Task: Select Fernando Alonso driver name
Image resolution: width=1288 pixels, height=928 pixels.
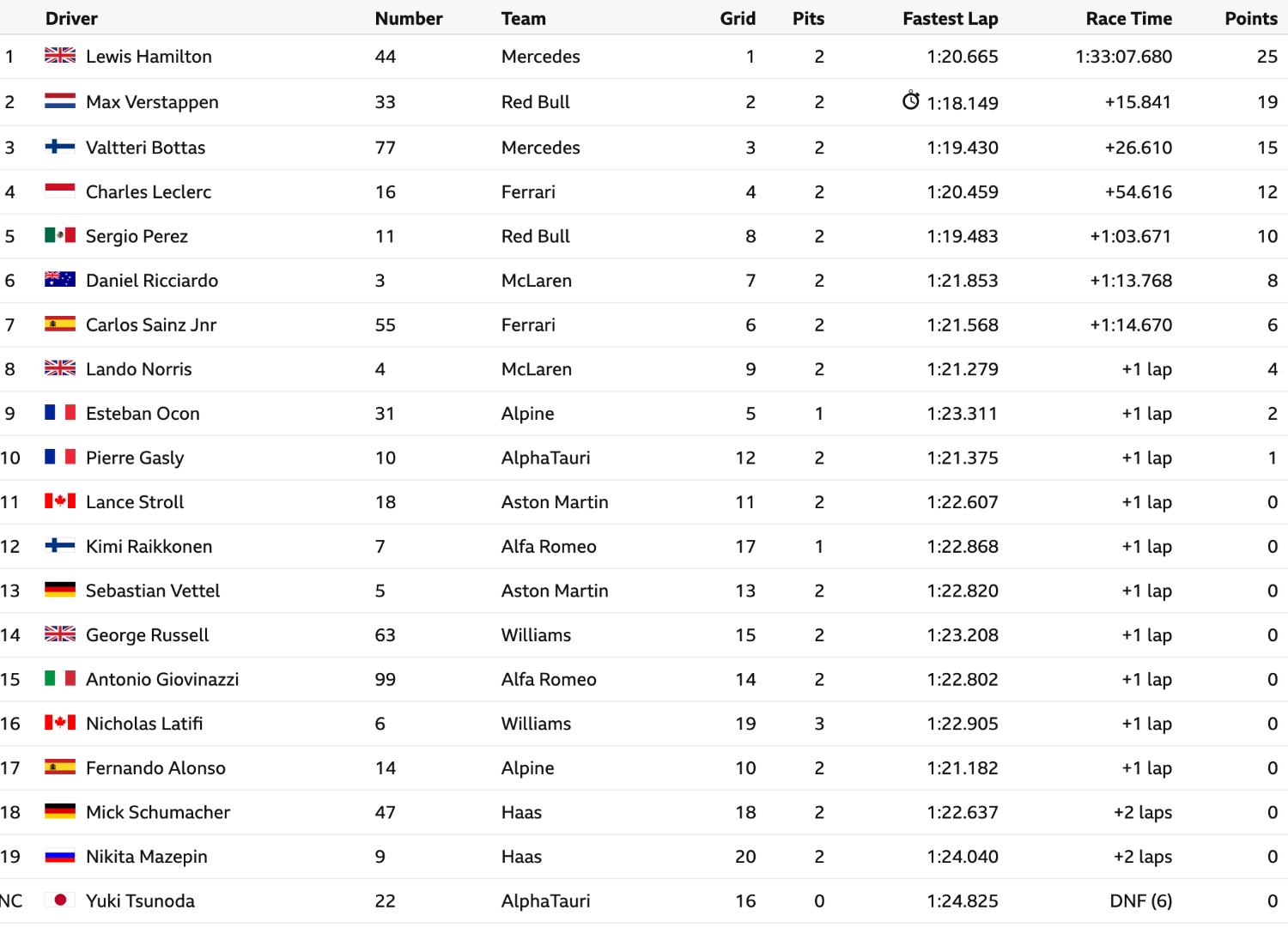Action: pos(155,768)
